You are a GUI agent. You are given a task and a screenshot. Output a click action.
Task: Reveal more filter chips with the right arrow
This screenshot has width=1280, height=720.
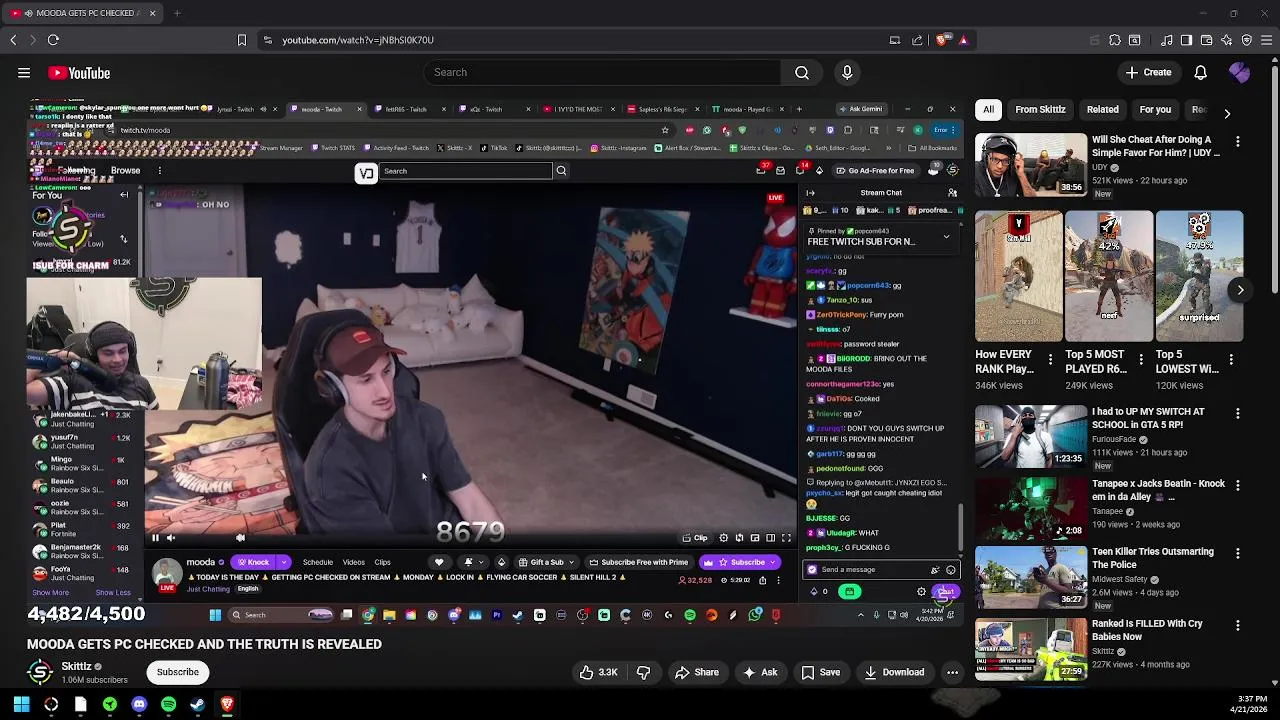pos(1227,113)
